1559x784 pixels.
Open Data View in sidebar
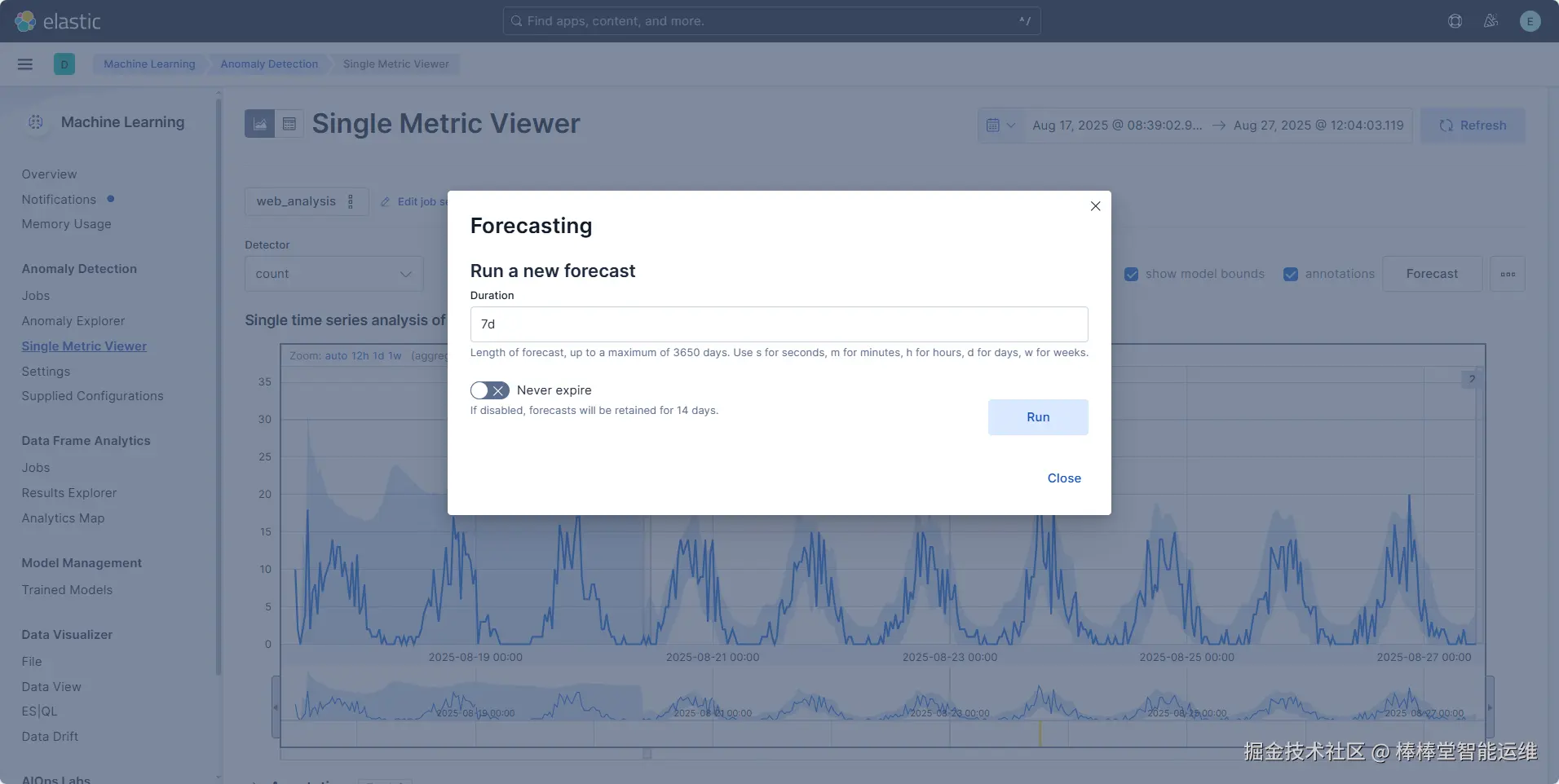click(51, 687)
